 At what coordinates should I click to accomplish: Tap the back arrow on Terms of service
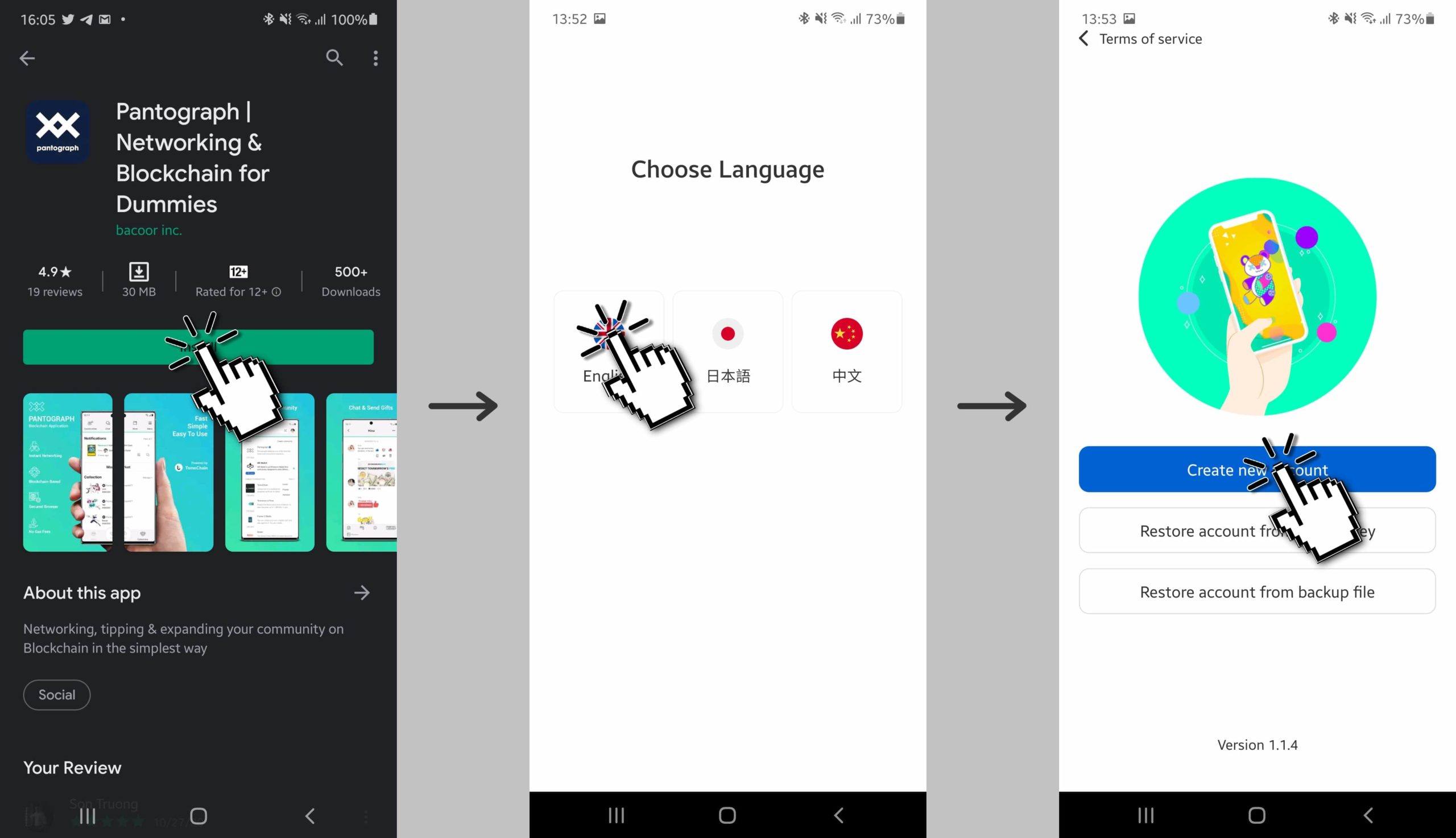(1085, 39)
